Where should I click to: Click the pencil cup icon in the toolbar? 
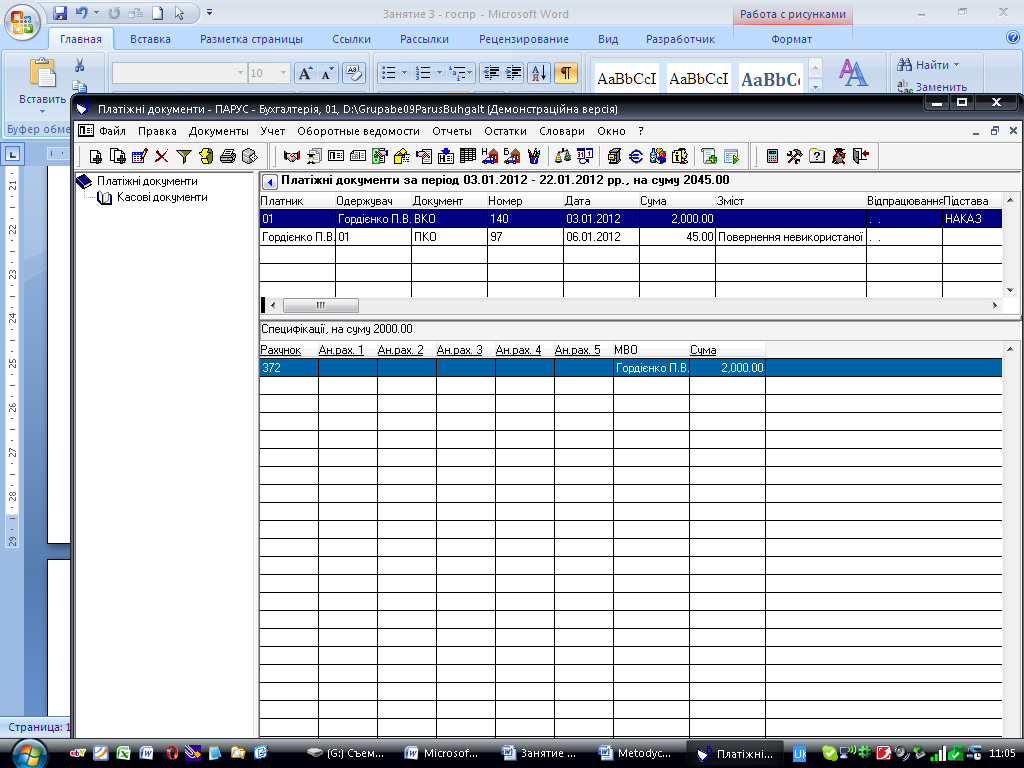(x=534, y=157)
